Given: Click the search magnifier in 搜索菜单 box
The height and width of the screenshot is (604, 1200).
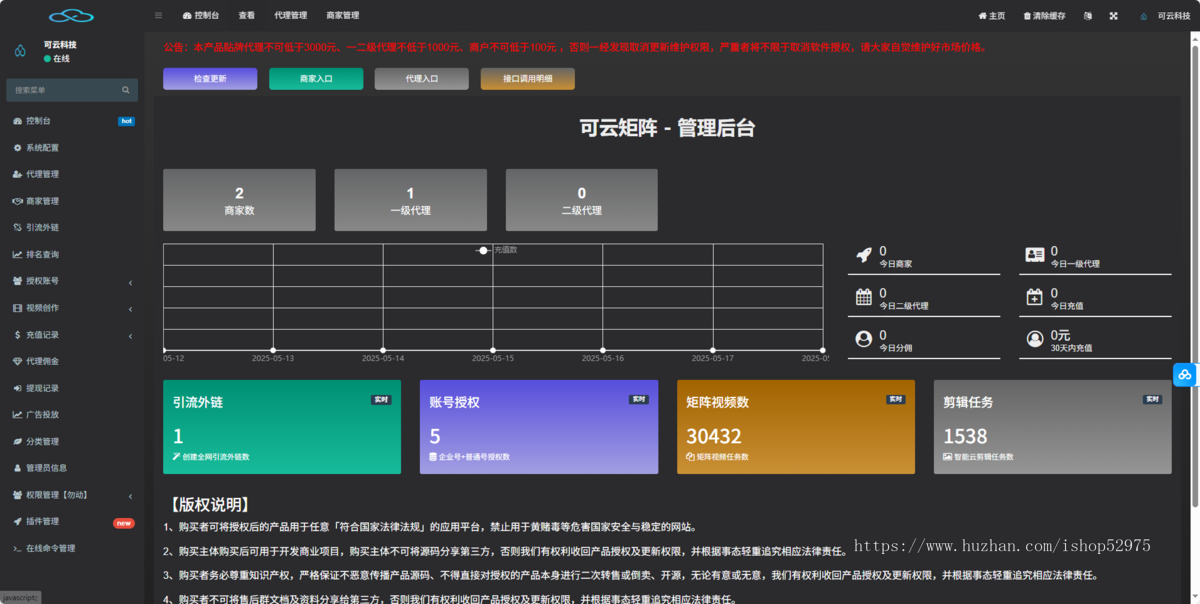Looking at the screenshot, I should click(126, 90).
